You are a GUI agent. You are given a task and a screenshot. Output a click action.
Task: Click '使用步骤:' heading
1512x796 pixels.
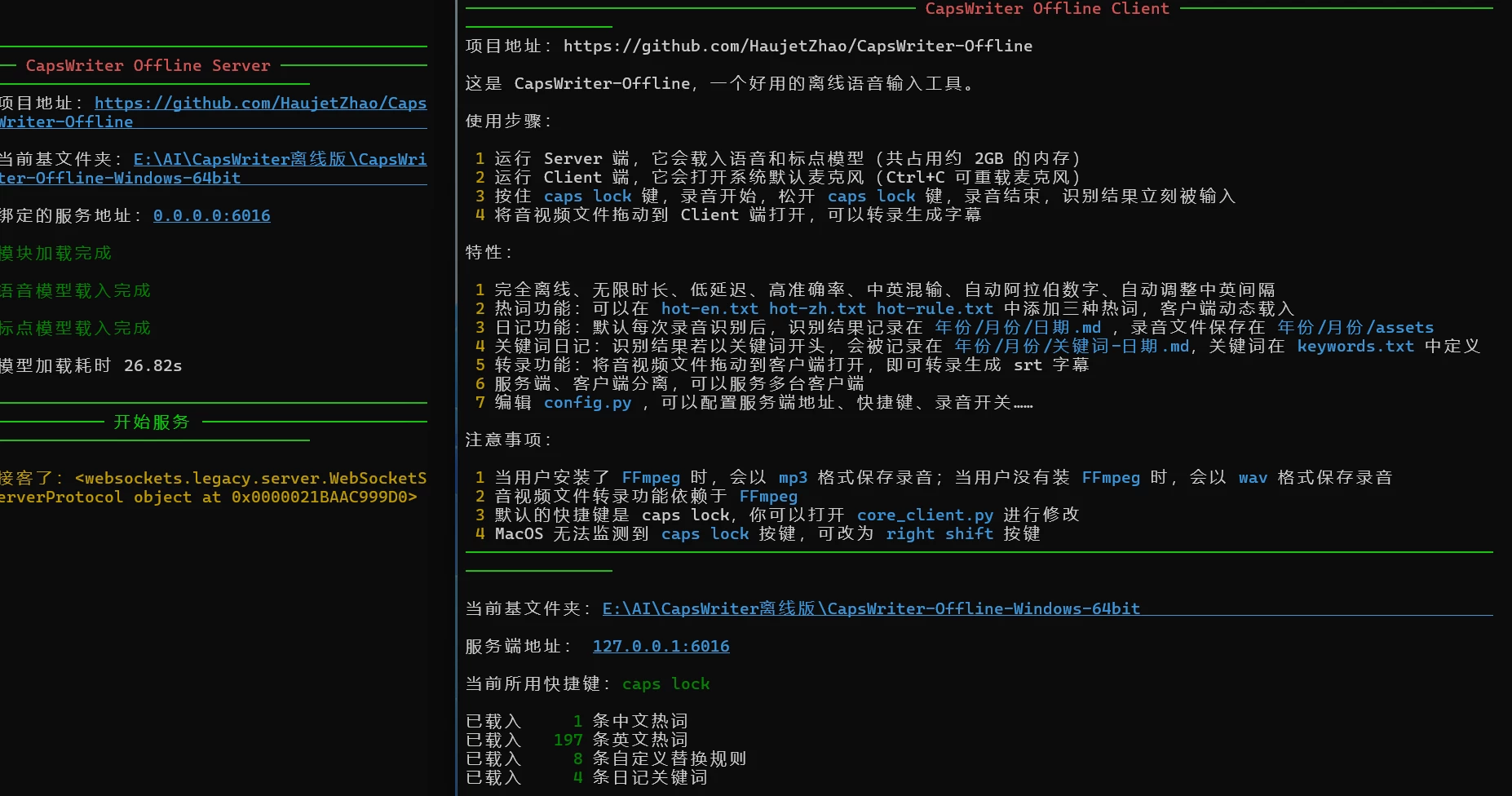pos(509,122)
